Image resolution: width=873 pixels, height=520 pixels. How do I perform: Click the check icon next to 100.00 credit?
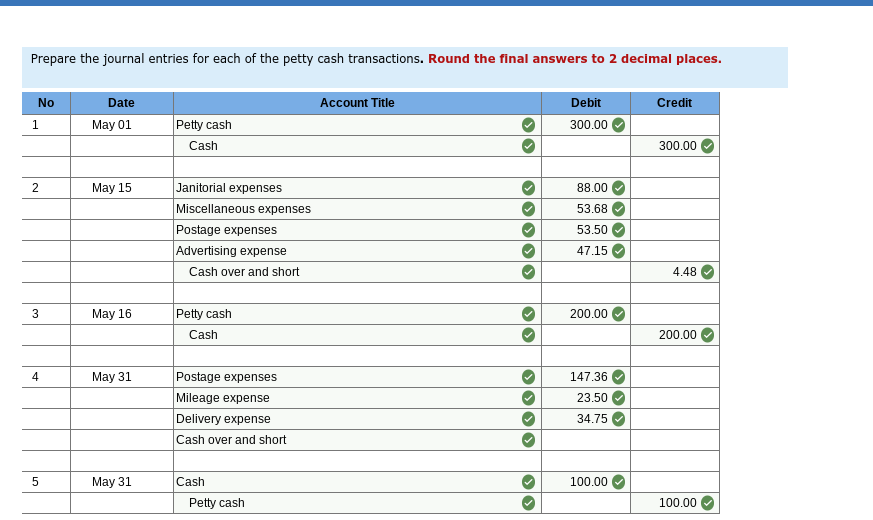tap(707, 503)
